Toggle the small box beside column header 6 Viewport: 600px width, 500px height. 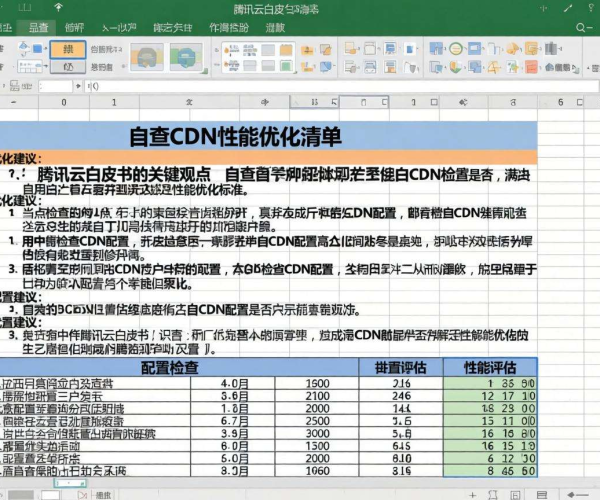(580, 102)
